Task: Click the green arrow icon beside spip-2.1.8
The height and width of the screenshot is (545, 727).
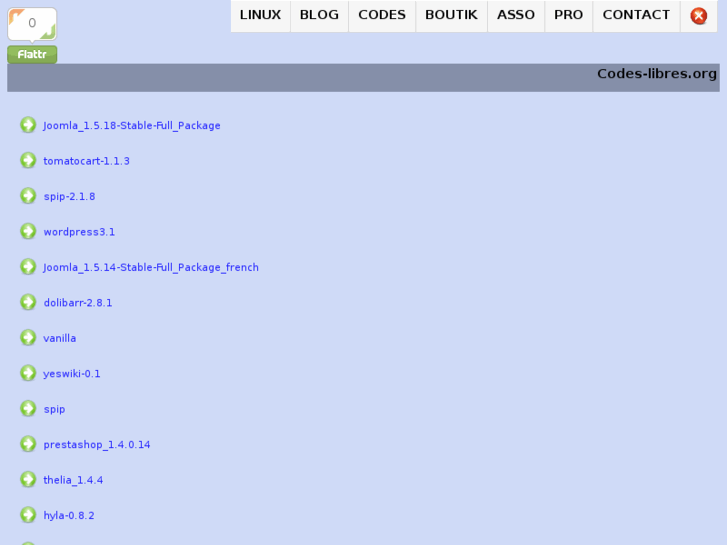Action: (x=28, y=196)
